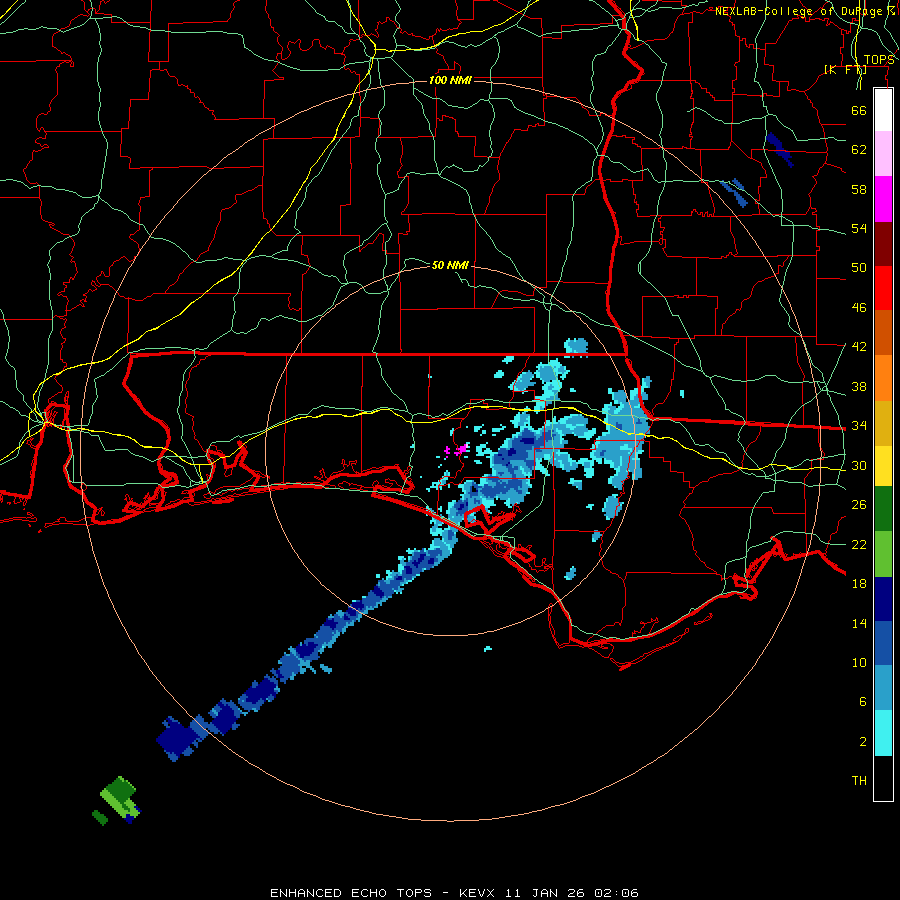Click the cyan swatch in the color scale
This screenshot has width=900, height=900.
tap(883, 733)
